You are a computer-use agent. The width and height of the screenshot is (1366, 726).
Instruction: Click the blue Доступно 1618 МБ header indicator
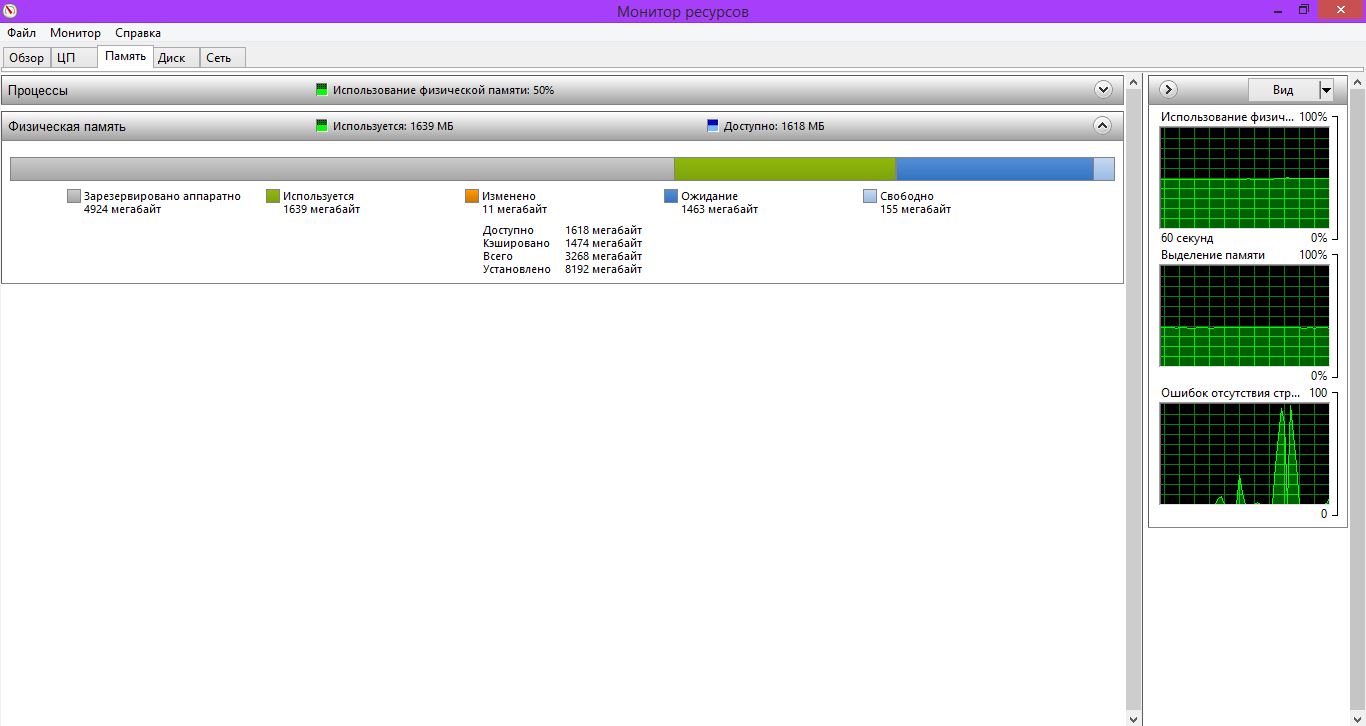coord(712,126)
